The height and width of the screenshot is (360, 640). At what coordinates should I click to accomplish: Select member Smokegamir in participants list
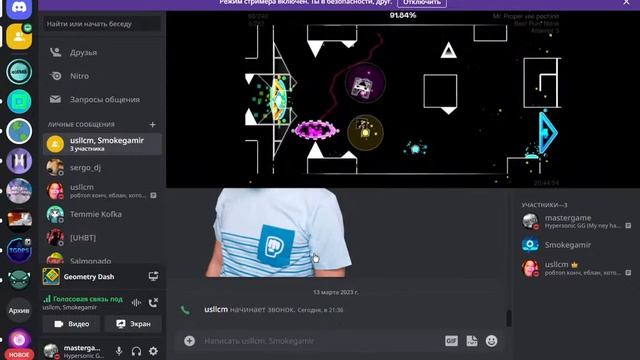tap(576, 245)
